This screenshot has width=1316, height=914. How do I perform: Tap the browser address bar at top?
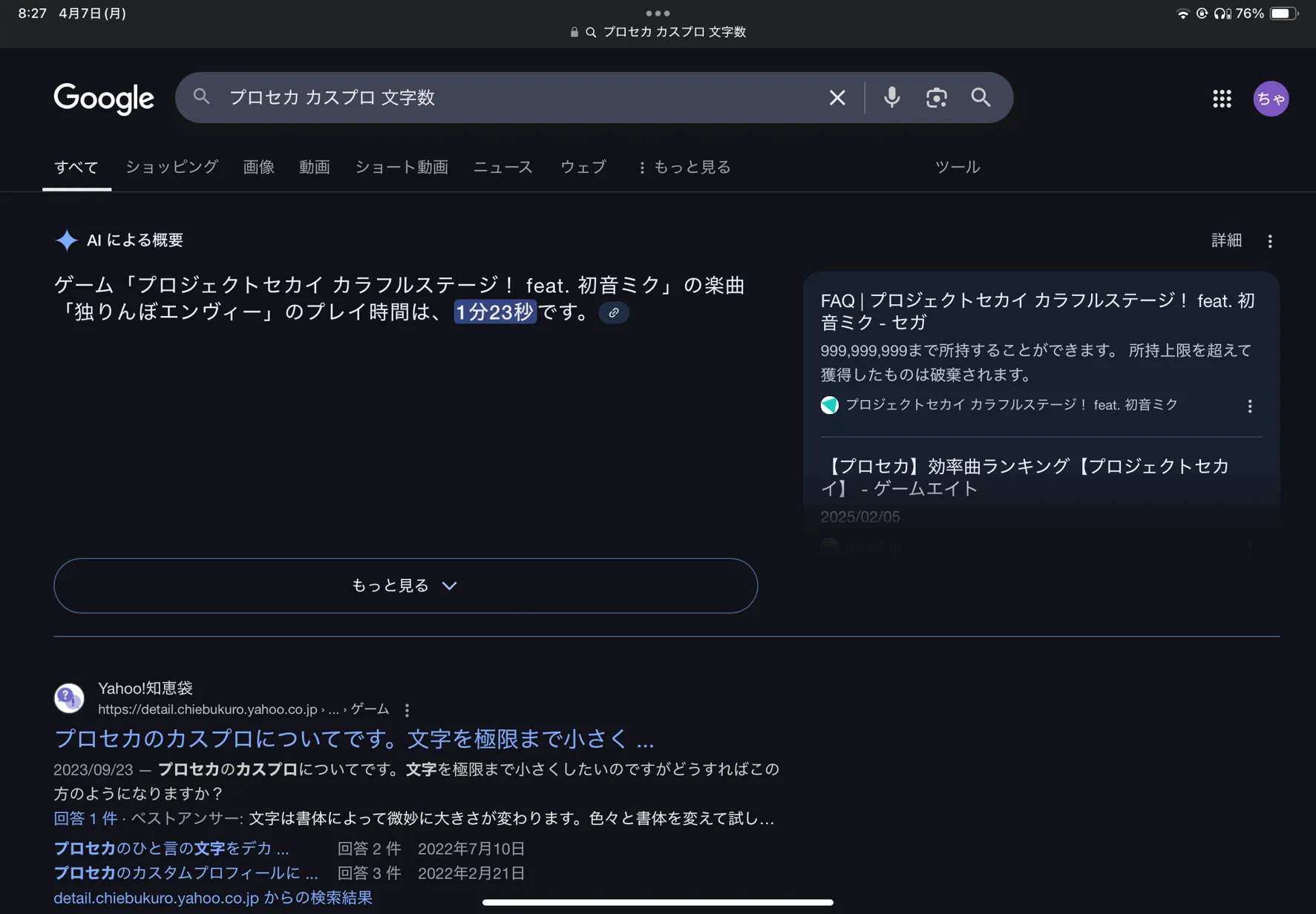click(658, 32)
